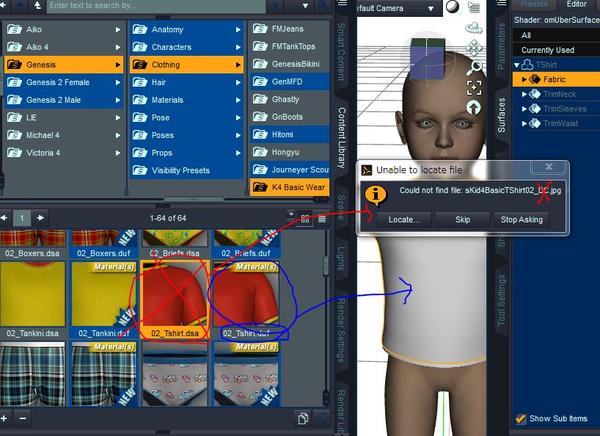Select the K4 Basic Wear folder

(289, 187)
